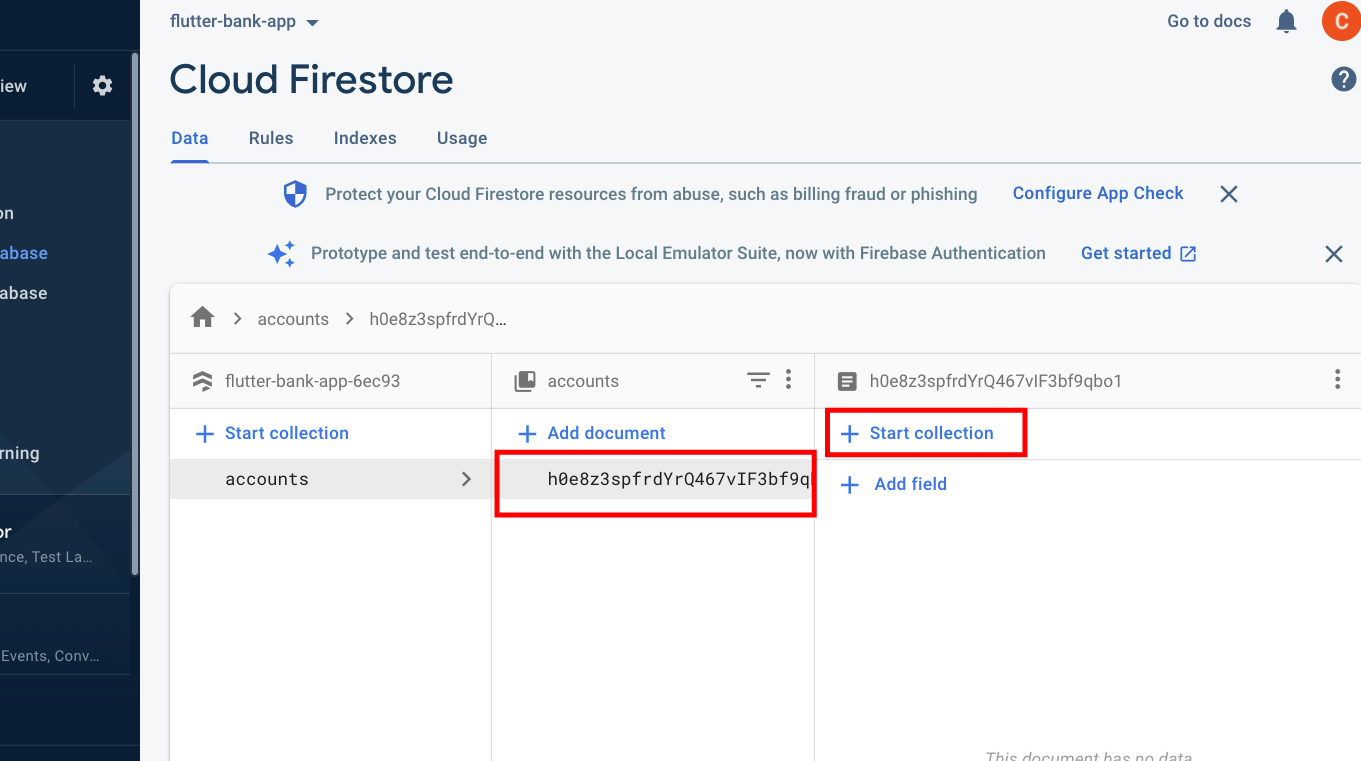Click the flutter-bank-app-6ec93 database icon
The width and height of the screenshot is (1361, 761).
click(203, 381)
